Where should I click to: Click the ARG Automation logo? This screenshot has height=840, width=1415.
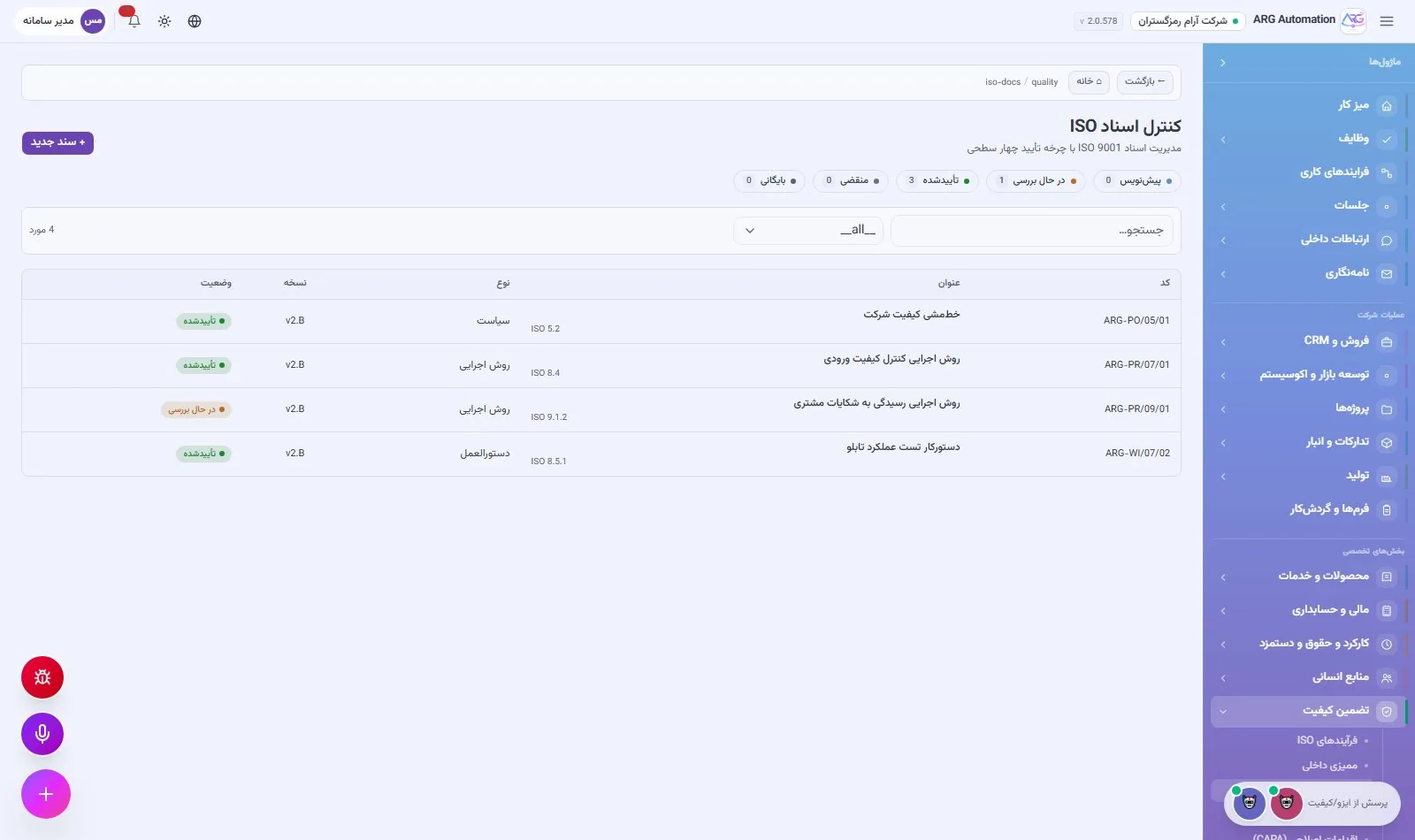coord(1353,20)
